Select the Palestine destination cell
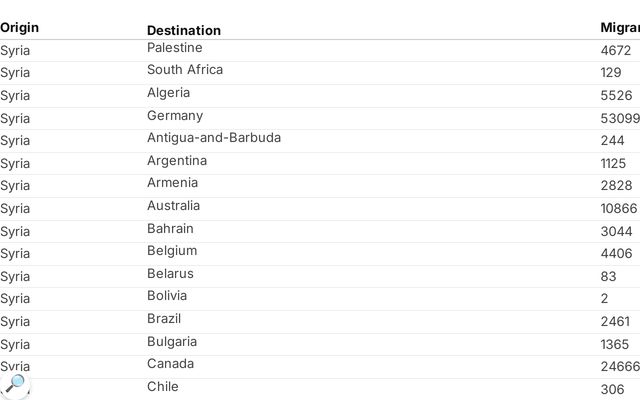The image size is (640, 400). coord(175,48)
